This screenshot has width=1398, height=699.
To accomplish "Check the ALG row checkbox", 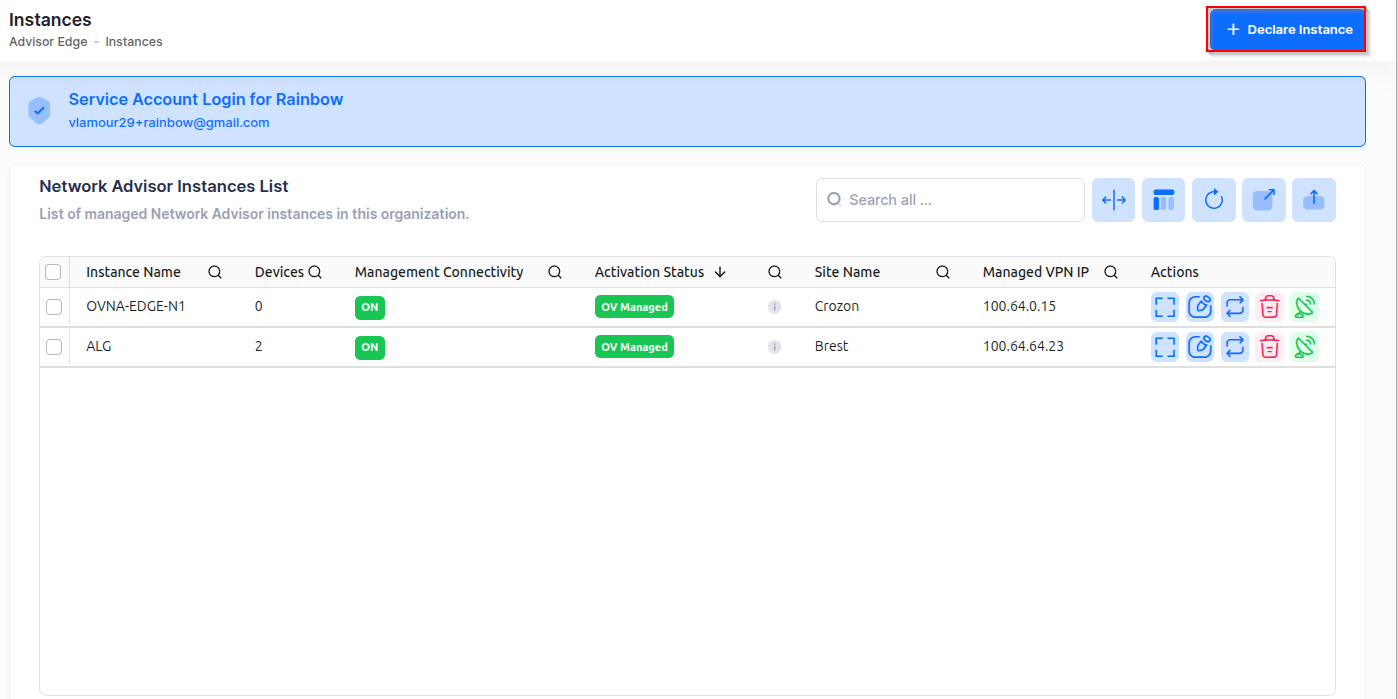I will click(x=54, y=347).
